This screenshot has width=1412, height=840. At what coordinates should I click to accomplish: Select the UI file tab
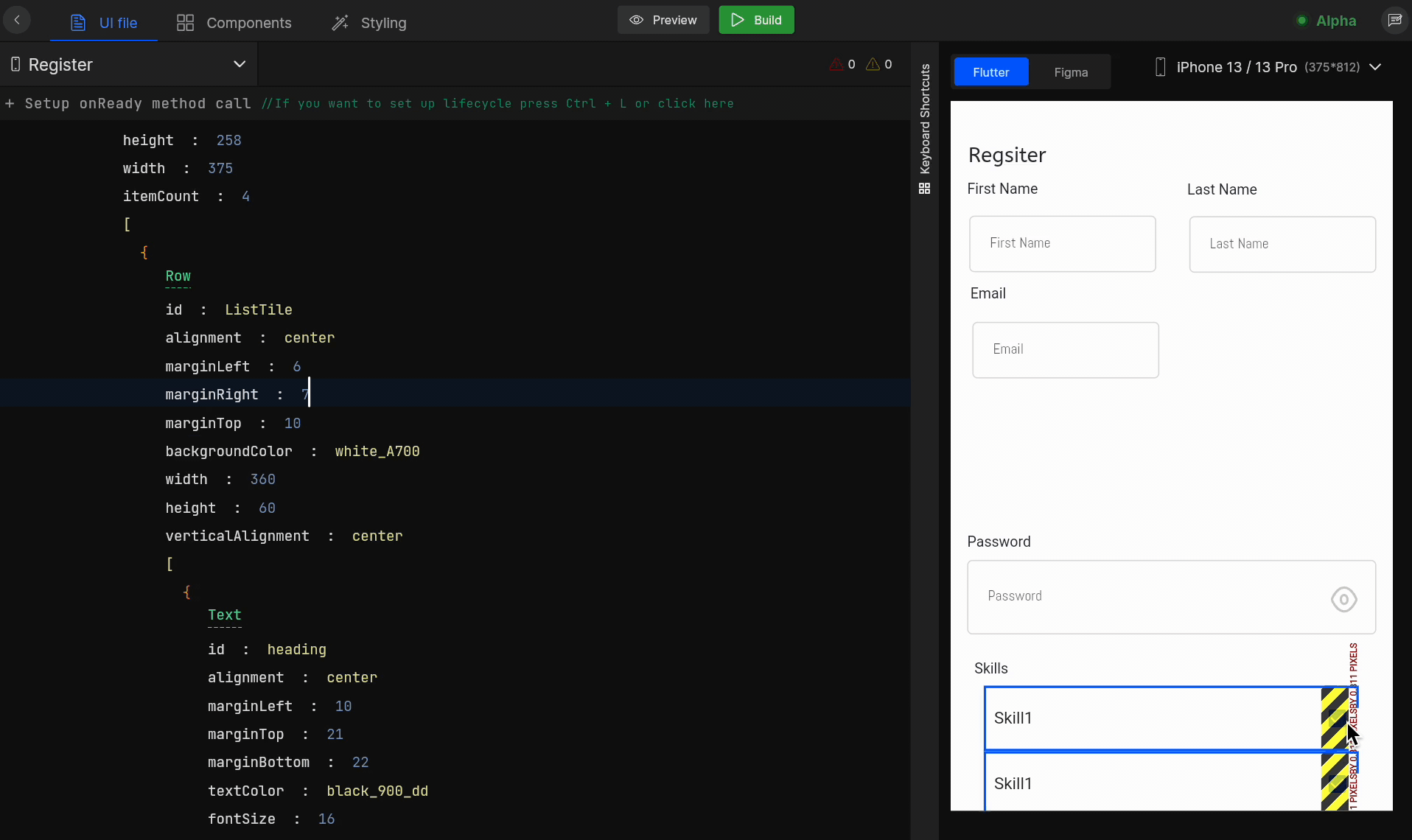(x=104, y=22)
